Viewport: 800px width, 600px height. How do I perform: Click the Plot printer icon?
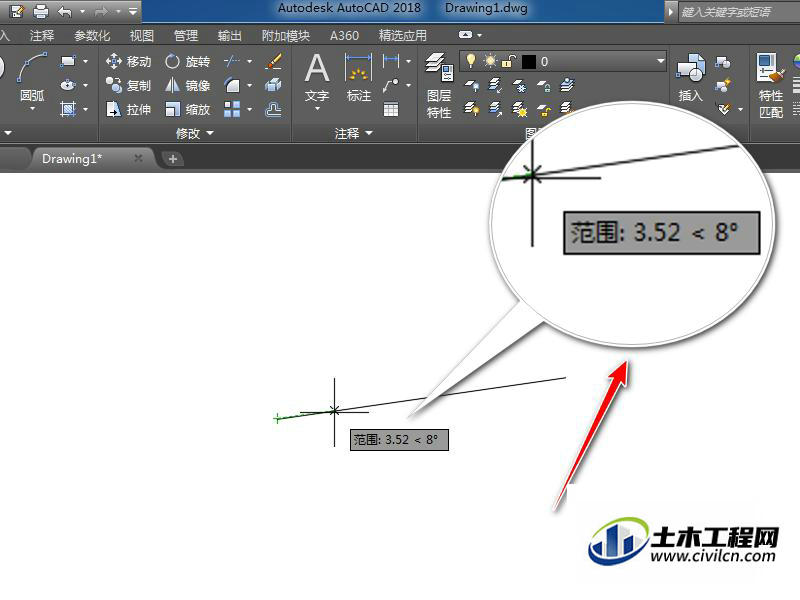click(x=40, y=11)
